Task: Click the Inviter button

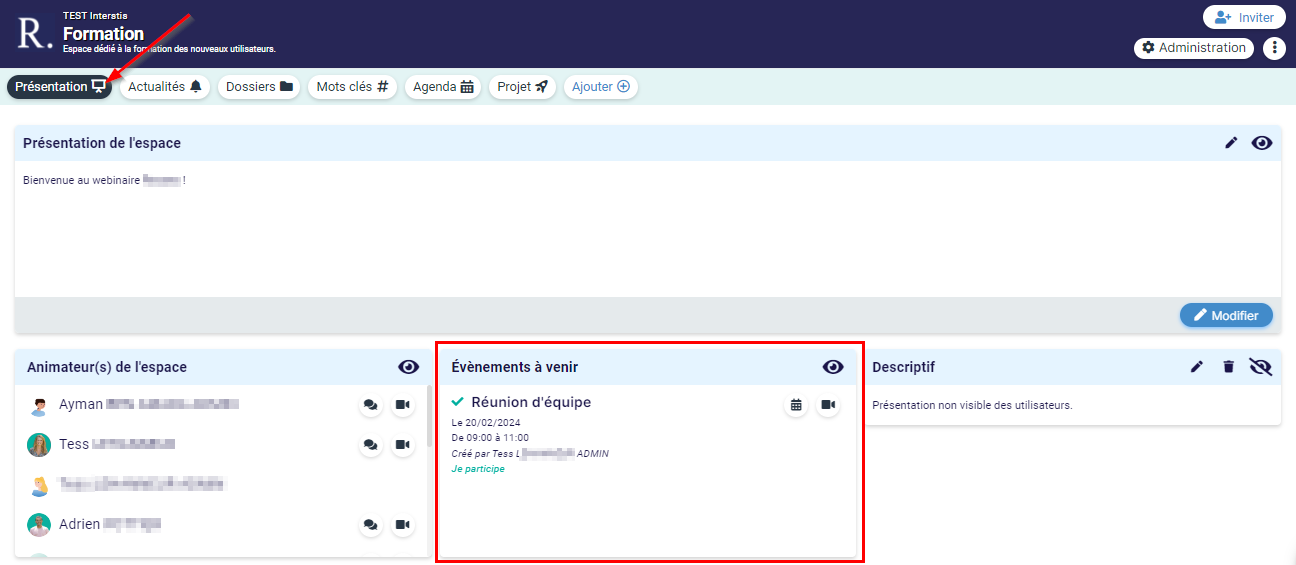Action: pyautogui.click(x=1244, y=17)
